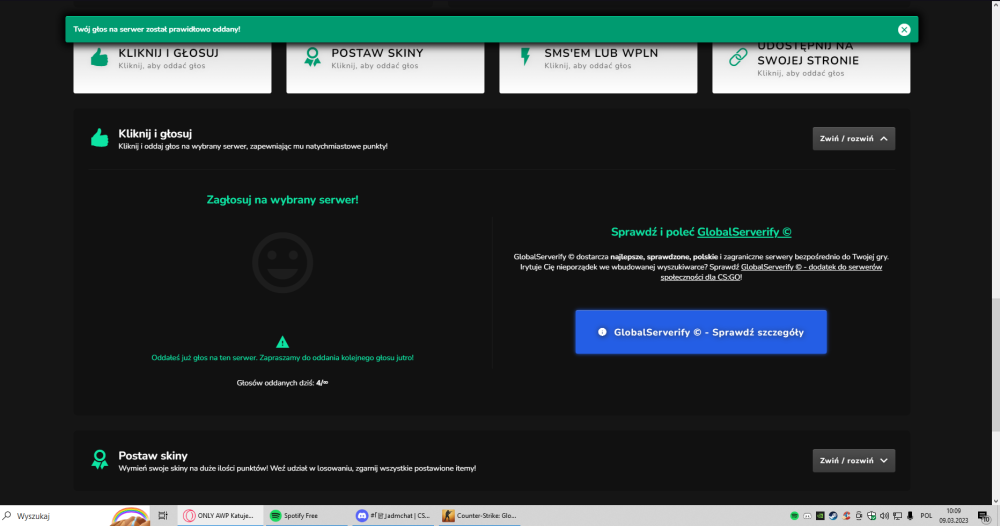
Task: Switch to the Discord window on the taskbar
Action: coord(392,516)
